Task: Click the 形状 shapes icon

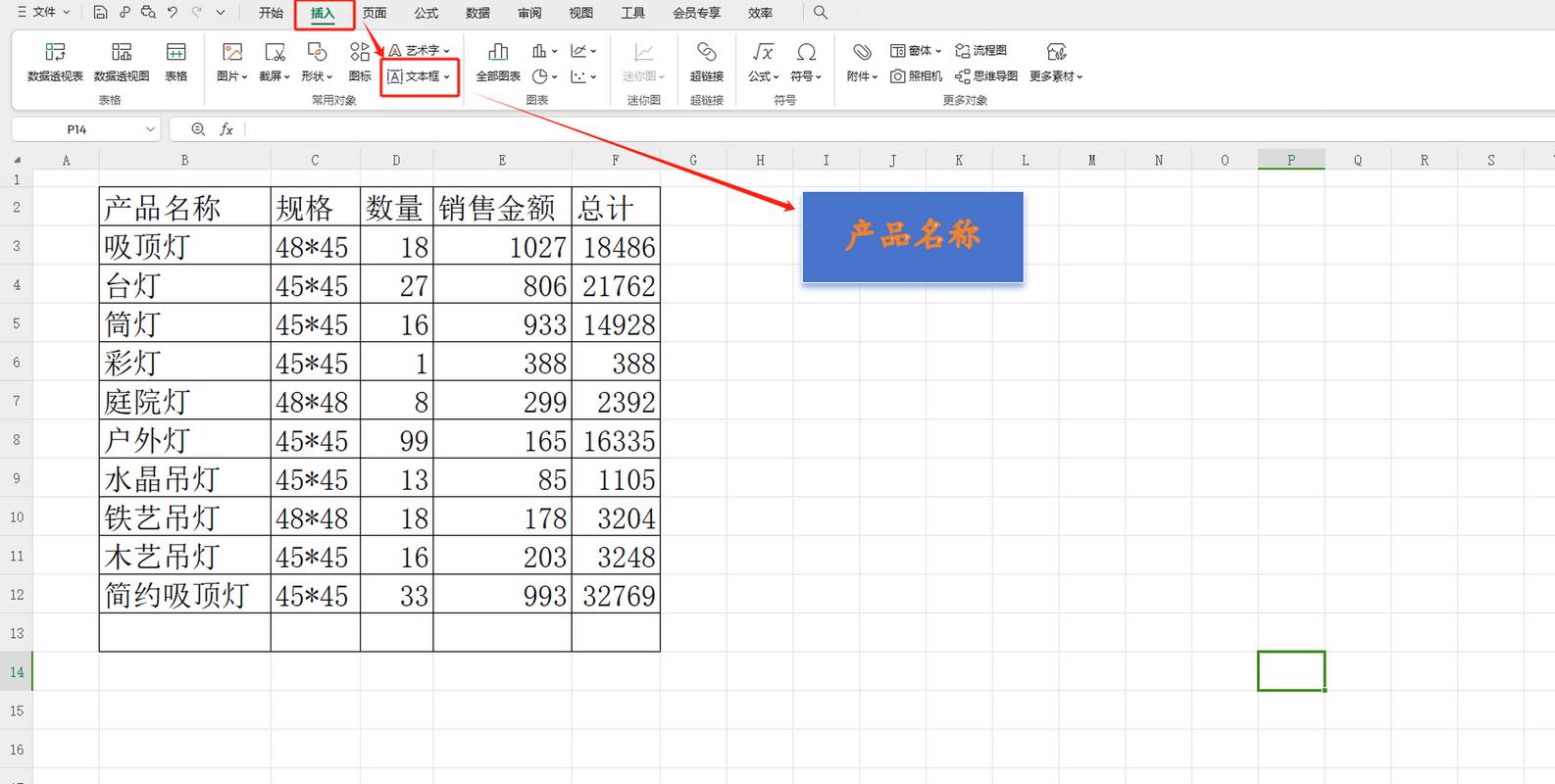Action: pos(317,52)
